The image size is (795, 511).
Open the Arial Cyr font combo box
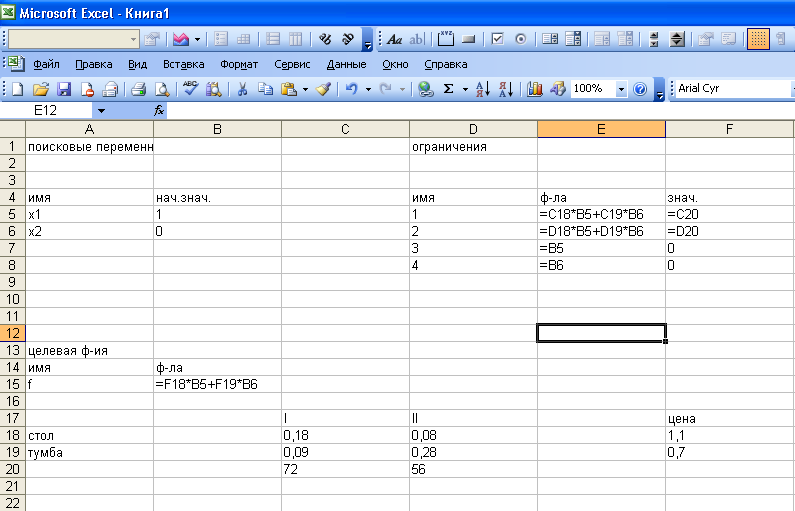pyautogui.click(x=734, y=89)
